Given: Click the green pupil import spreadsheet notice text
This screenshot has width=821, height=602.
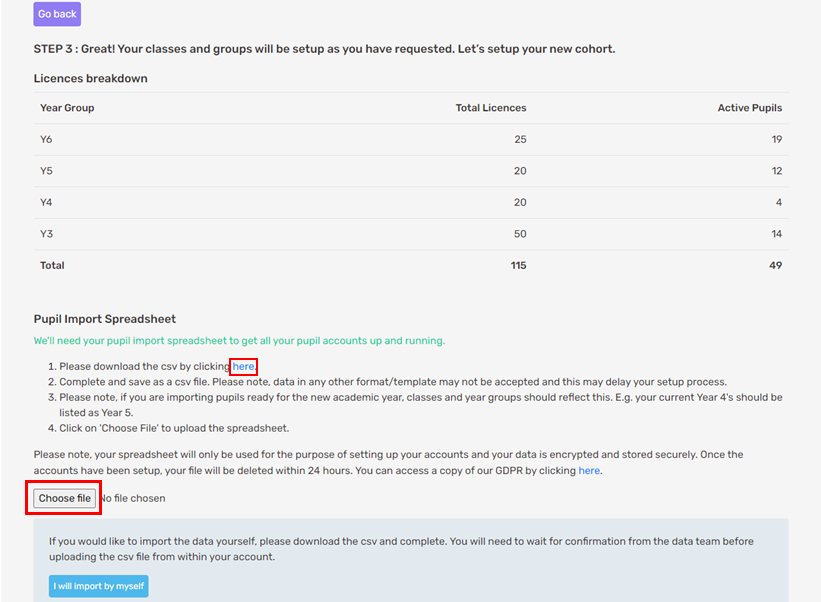Looking at the screenshot, I should (239, 341).
